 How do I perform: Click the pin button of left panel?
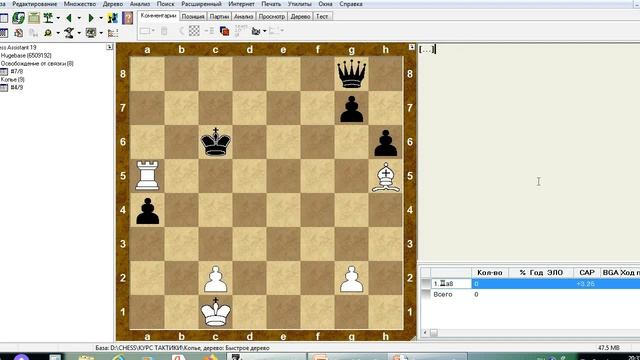point(109,47)
